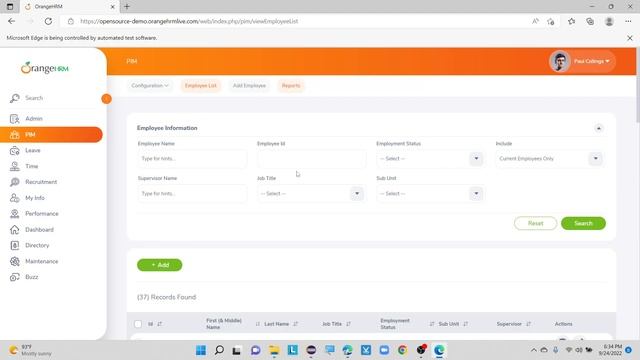Open the Job Title dropdown

click(311, 193)
